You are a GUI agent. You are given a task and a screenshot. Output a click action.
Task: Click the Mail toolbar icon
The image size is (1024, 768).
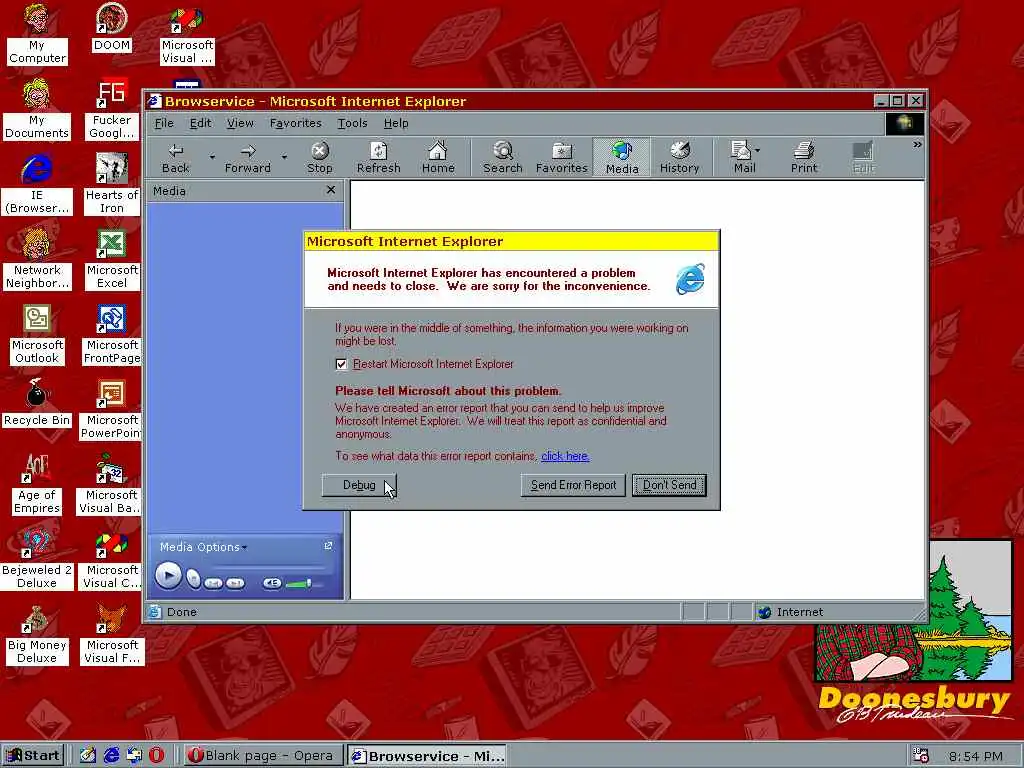[741, 158]
